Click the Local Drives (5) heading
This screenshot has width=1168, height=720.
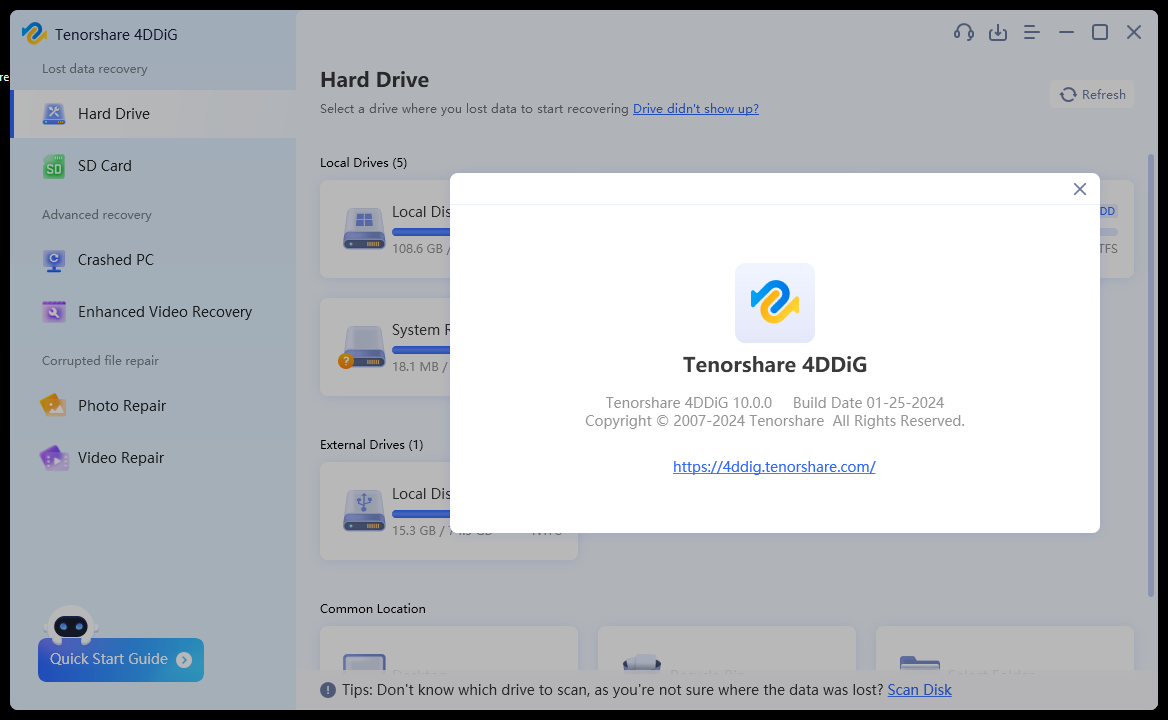pos(364,163)
